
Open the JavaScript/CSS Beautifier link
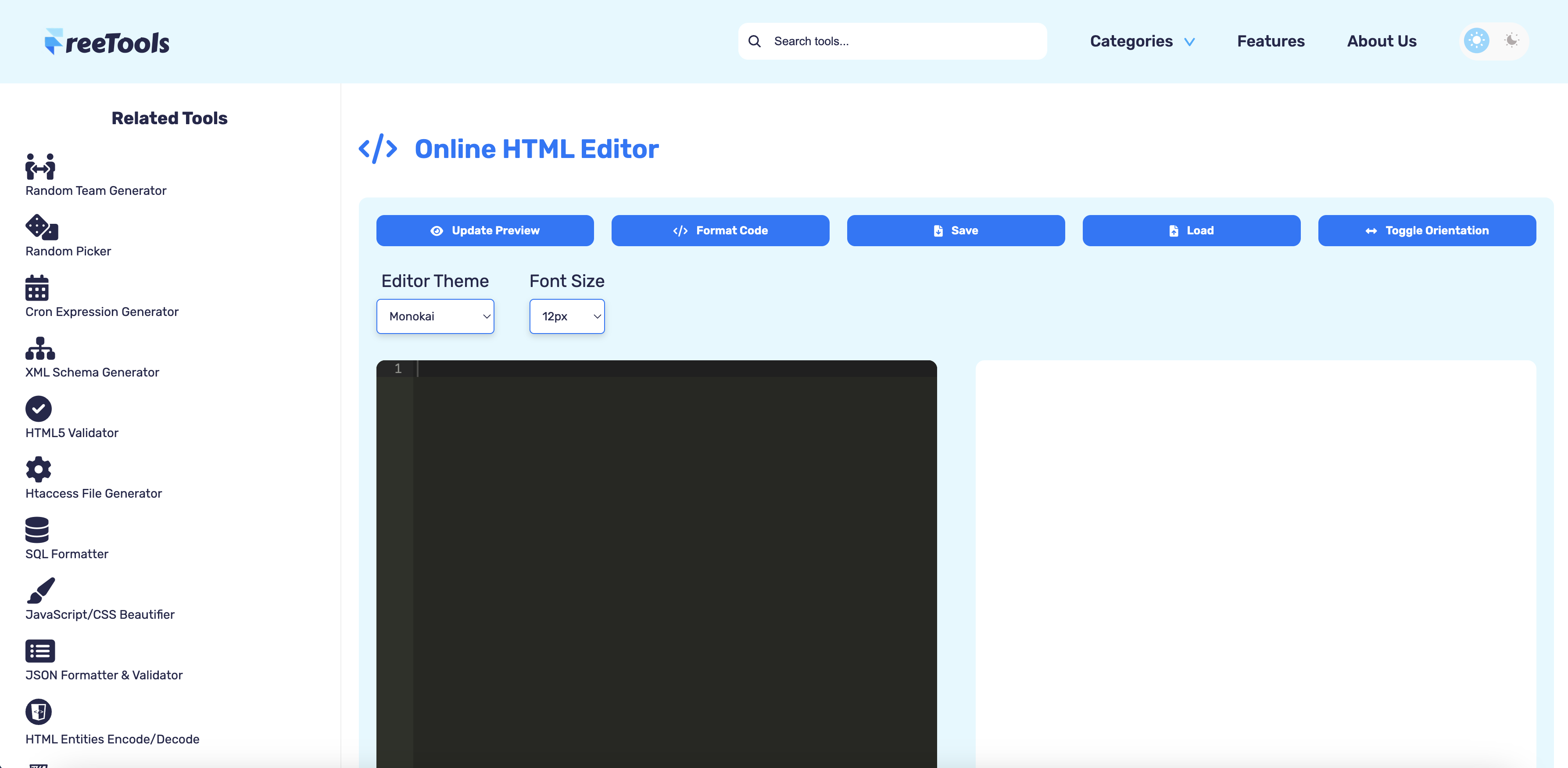click(100, 614)
